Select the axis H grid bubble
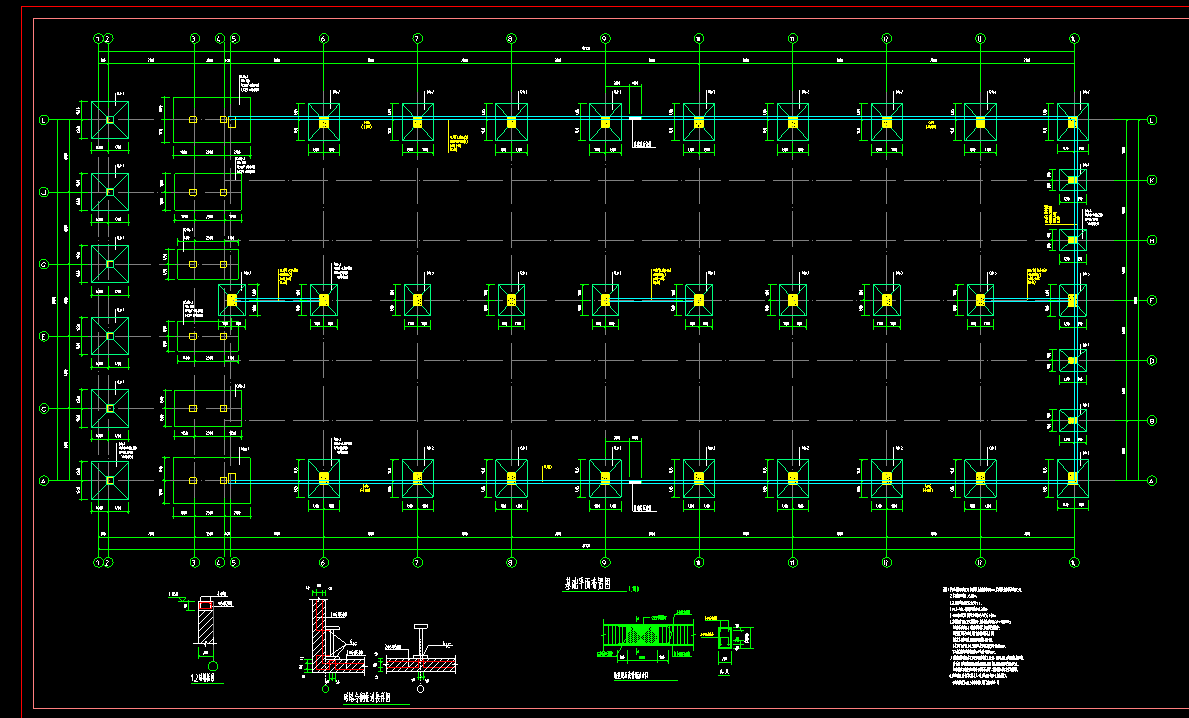1189x718 pixels. [1152, 240]
